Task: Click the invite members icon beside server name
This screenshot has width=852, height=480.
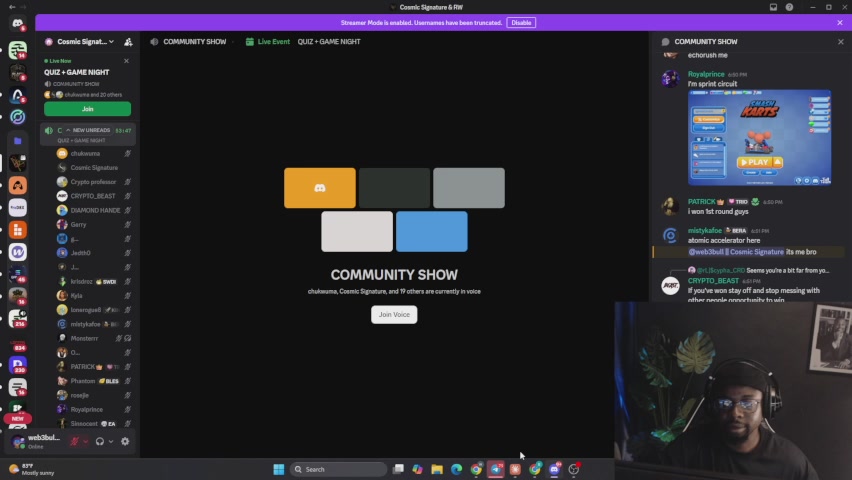Action: [x=128, y=42]
